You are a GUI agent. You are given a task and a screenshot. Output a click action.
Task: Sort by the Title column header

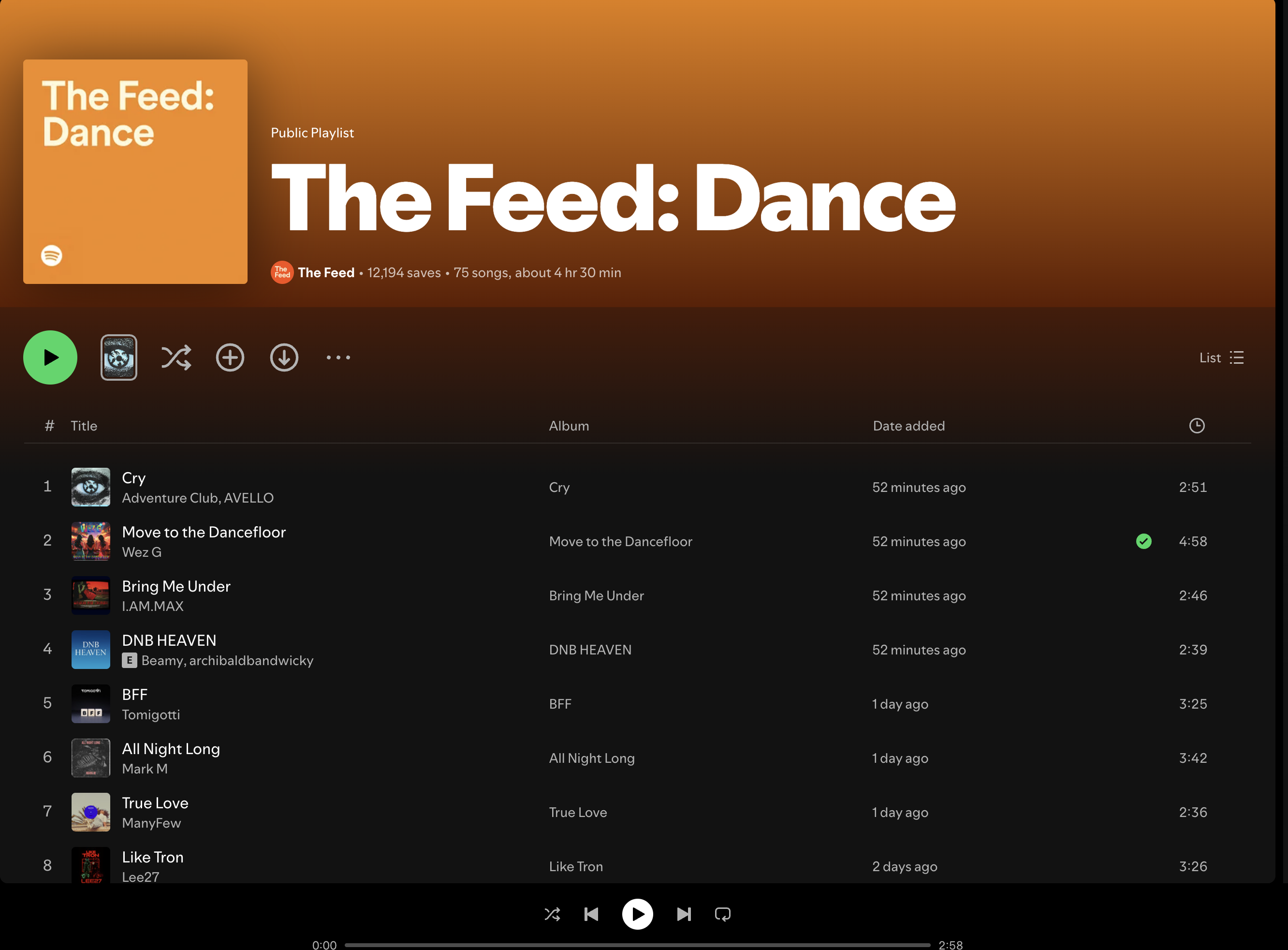click(x=84, y=426)
